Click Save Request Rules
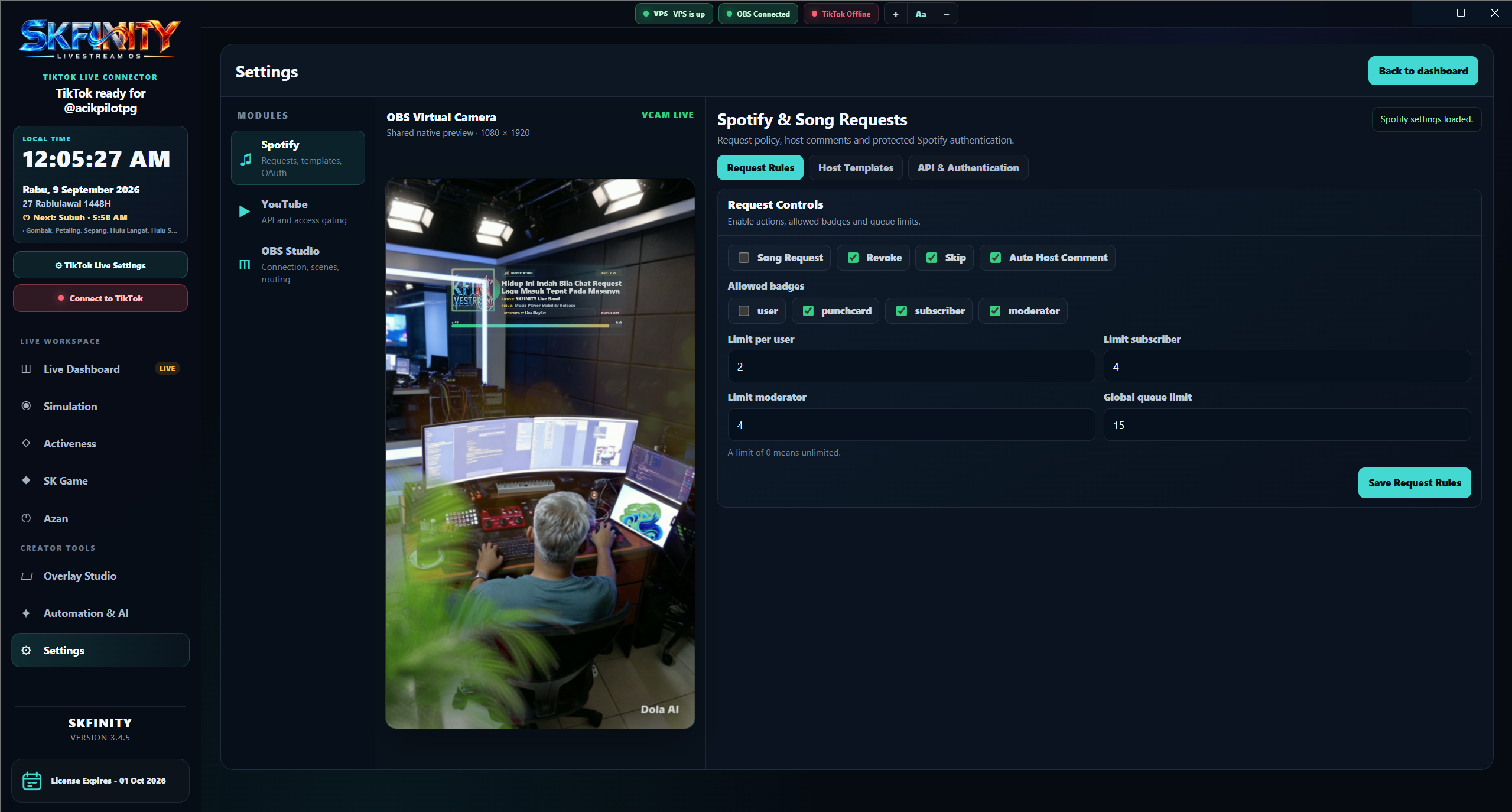 point(1415,483)
